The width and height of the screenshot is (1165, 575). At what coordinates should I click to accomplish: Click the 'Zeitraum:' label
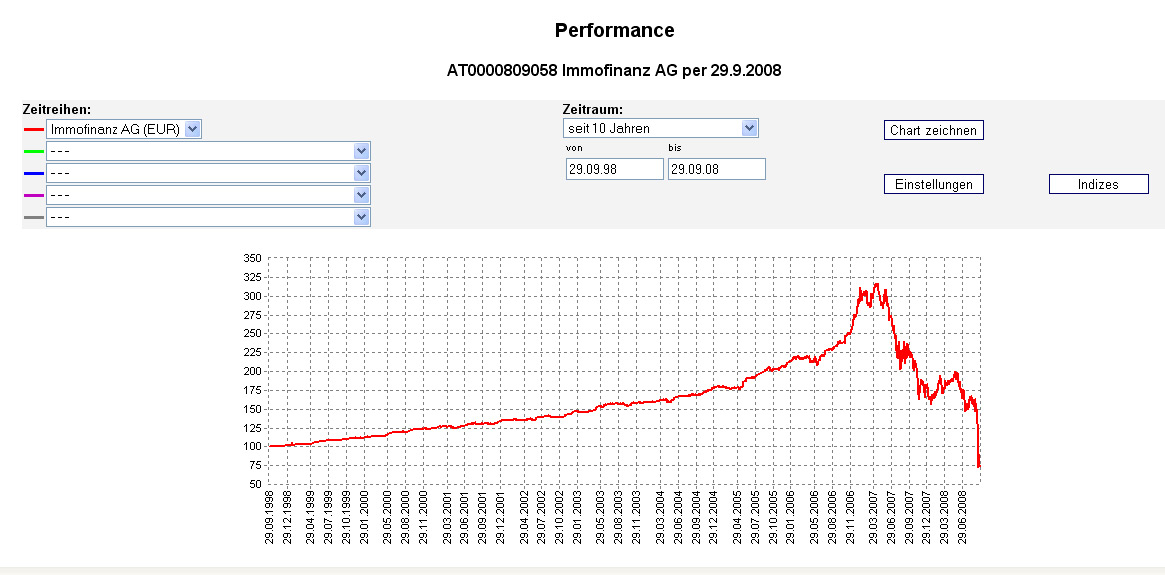coord(593,109)
